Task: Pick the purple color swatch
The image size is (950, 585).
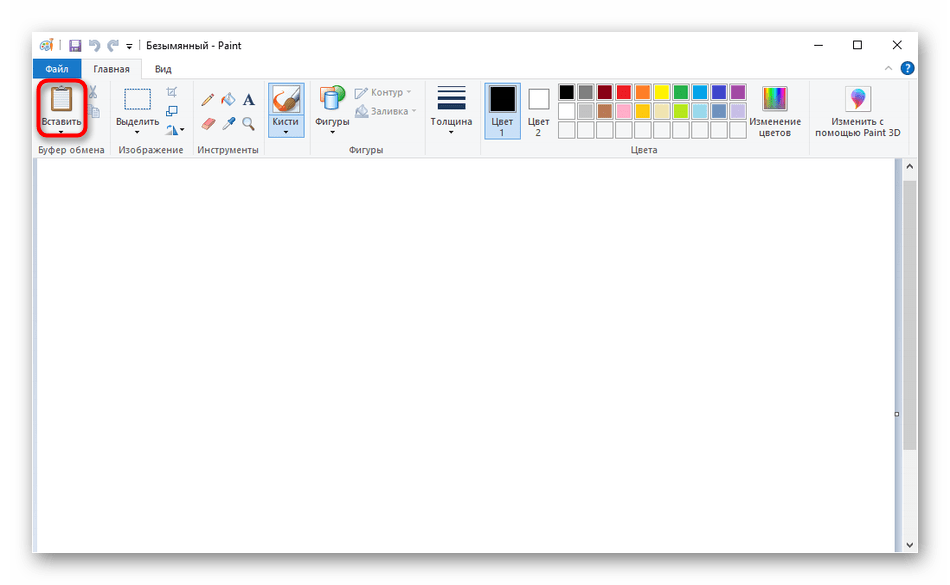Action: pos(738,92)
